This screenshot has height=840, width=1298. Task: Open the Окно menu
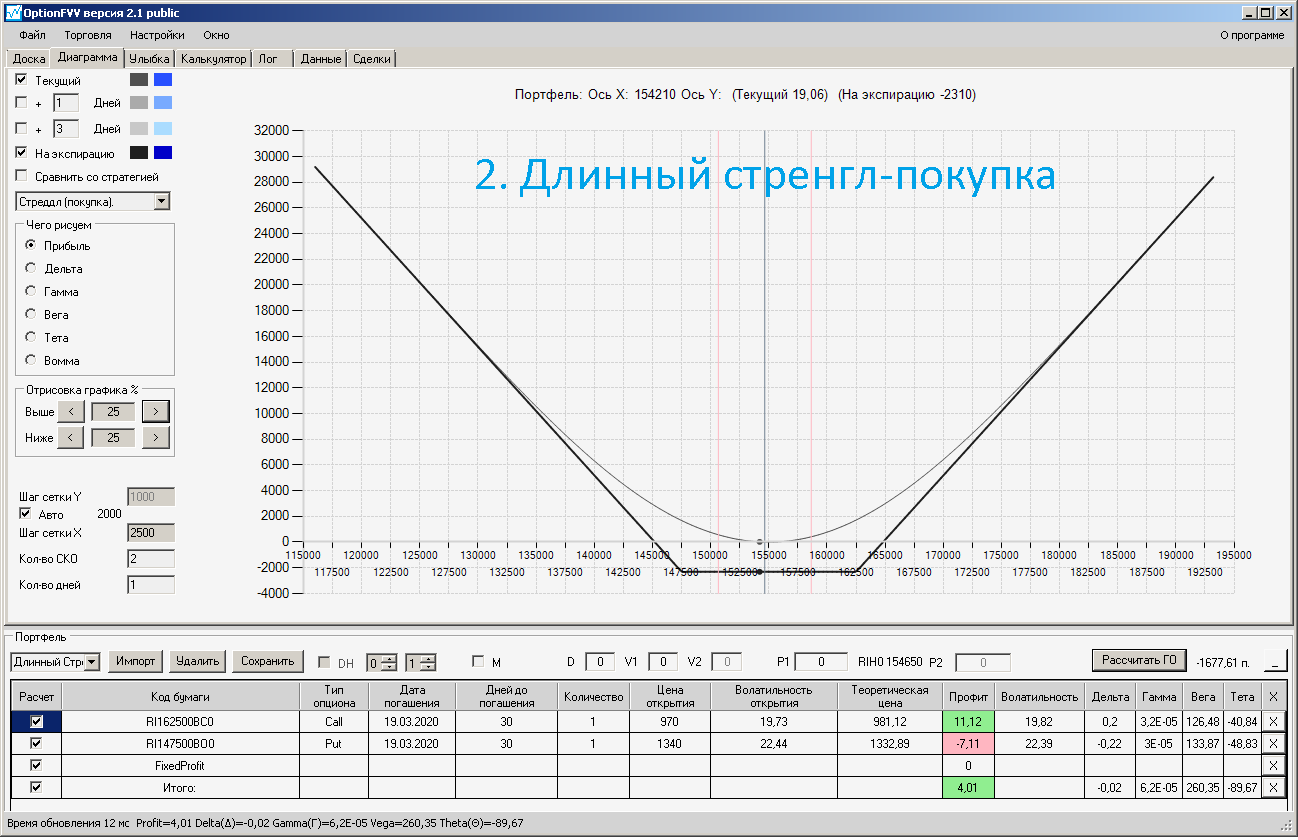(216, 35)
